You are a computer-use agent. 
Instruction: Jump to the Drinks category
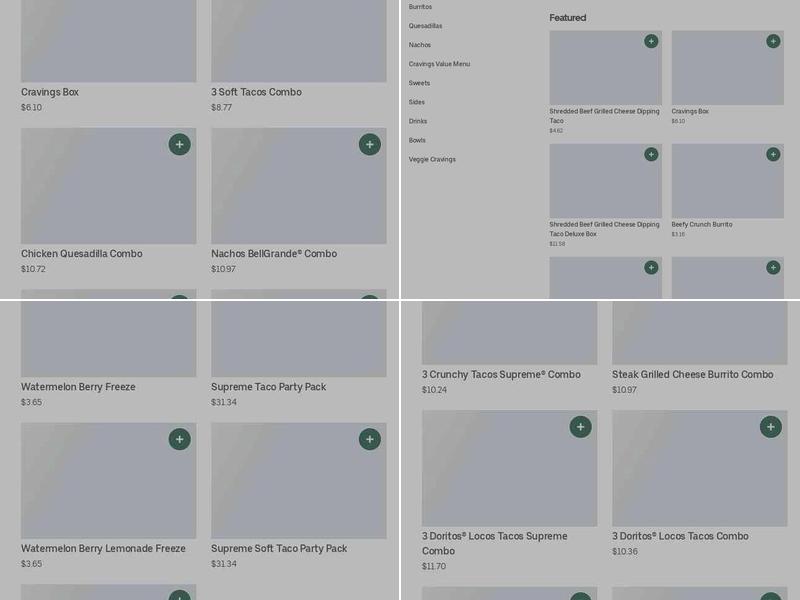[418, 121]
